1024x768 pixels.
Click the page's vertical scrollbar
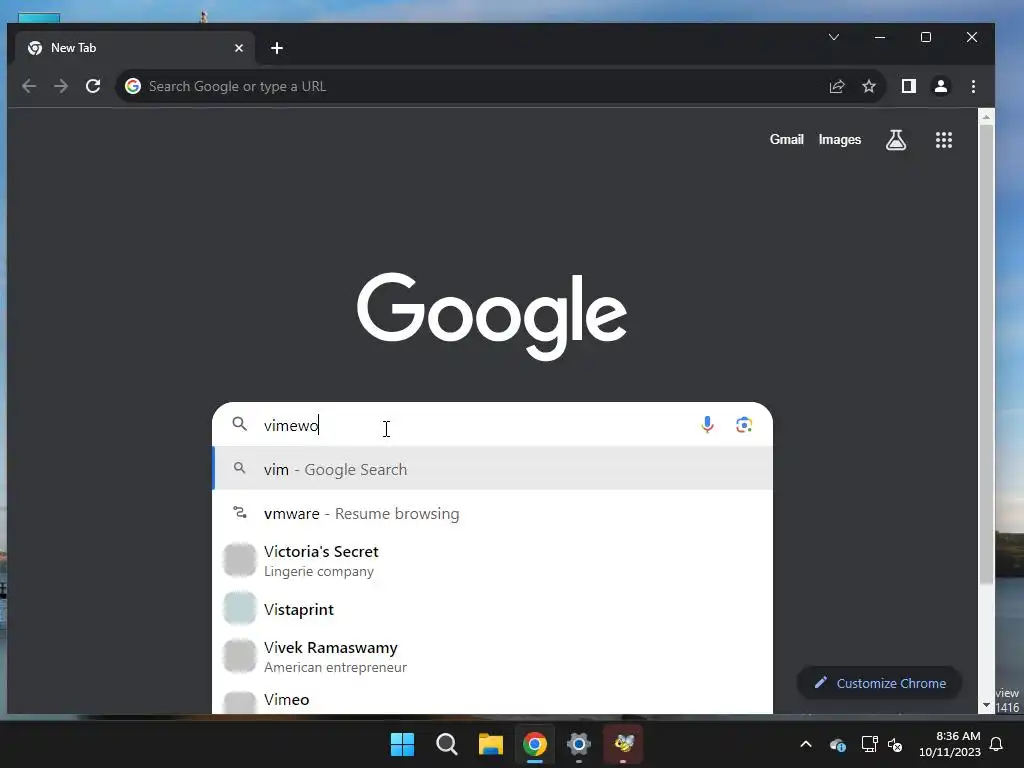(x=986, y=353)
